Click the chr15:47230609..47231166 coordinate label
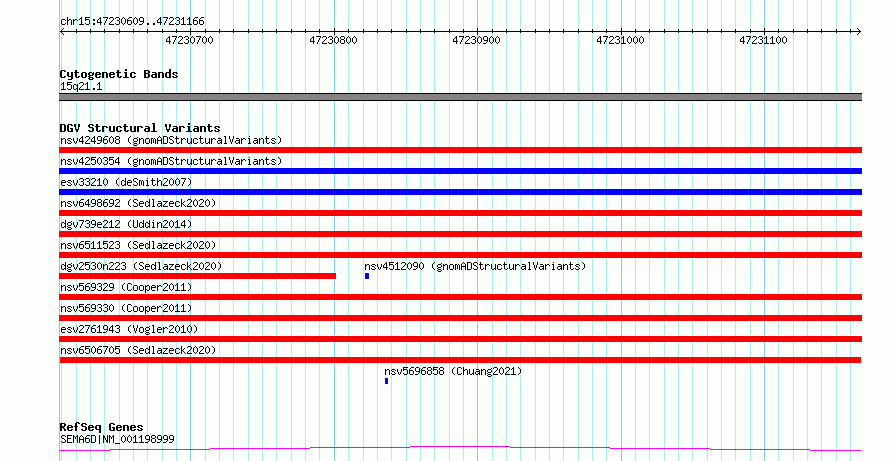This screenshot has width=890, height=461. 132,22
